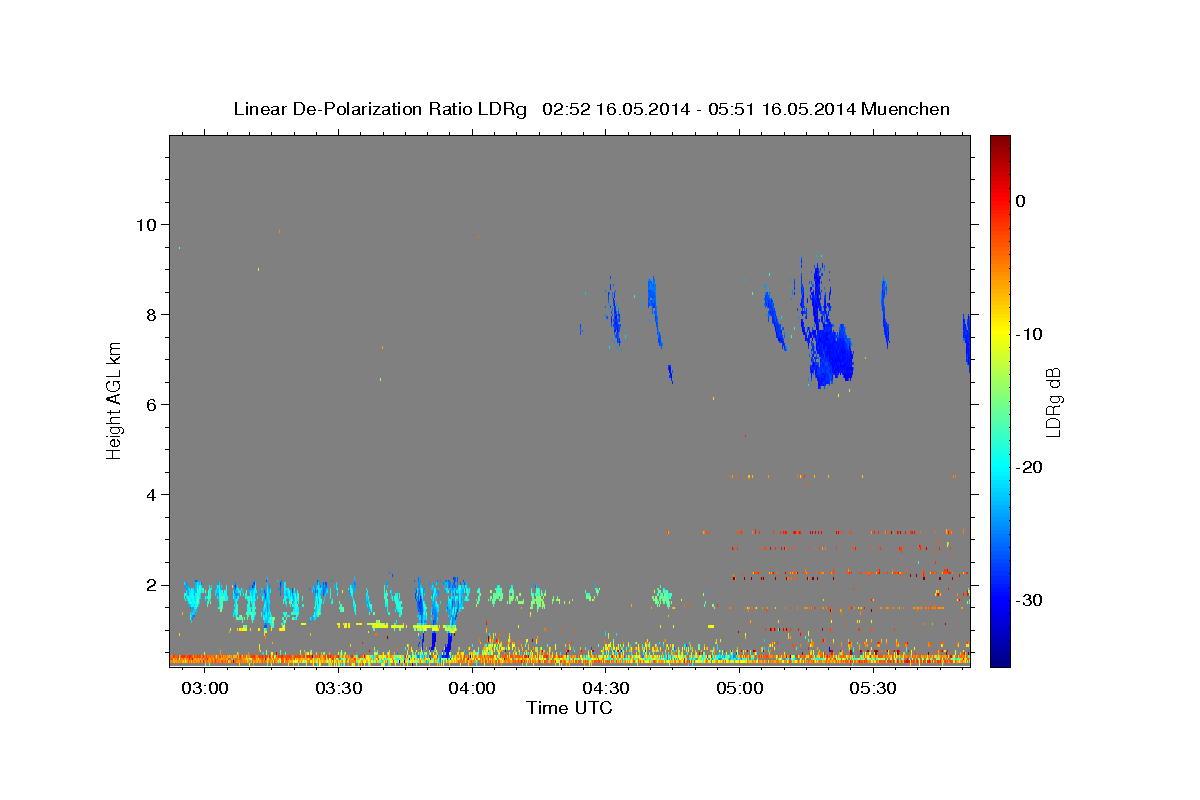Click the colorbar label -10
This screenshot has width=1200, height=800.
click(1029, 334)
